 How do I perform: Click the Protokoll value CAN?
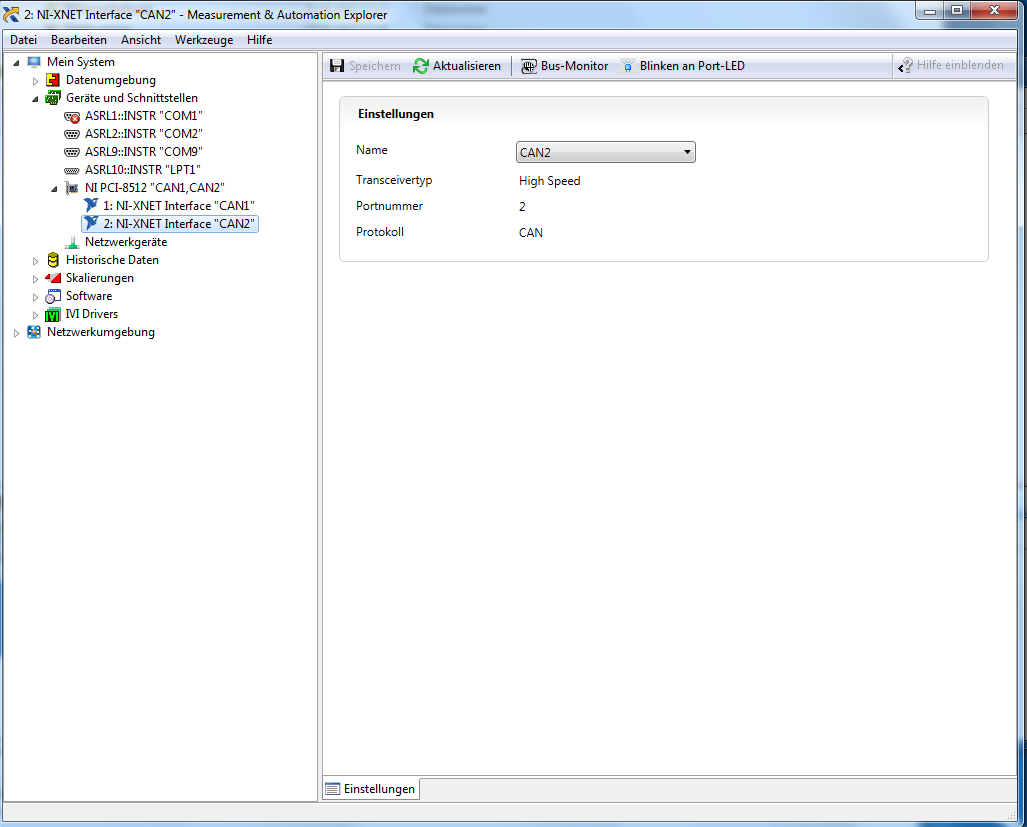pos(531,232)
